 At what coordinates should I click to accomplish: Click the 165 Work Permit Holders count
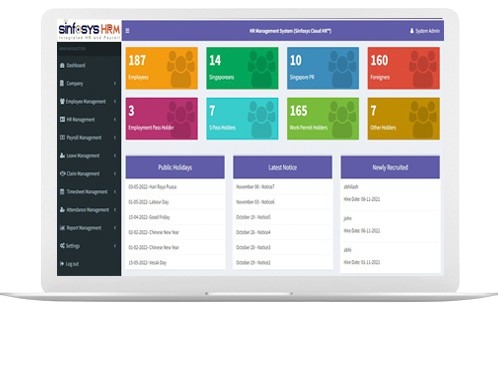tap(299, 111)
